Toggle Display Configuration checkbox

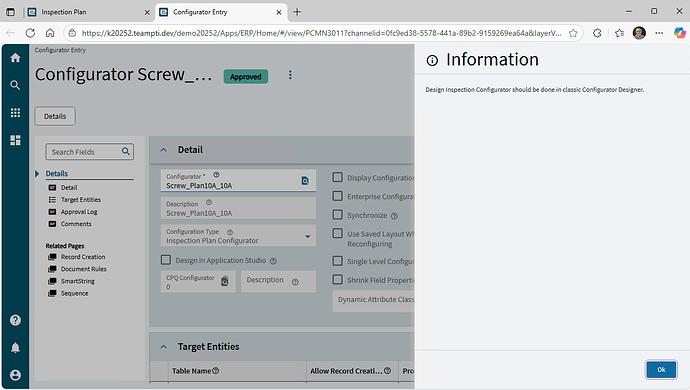click(338, 177)
